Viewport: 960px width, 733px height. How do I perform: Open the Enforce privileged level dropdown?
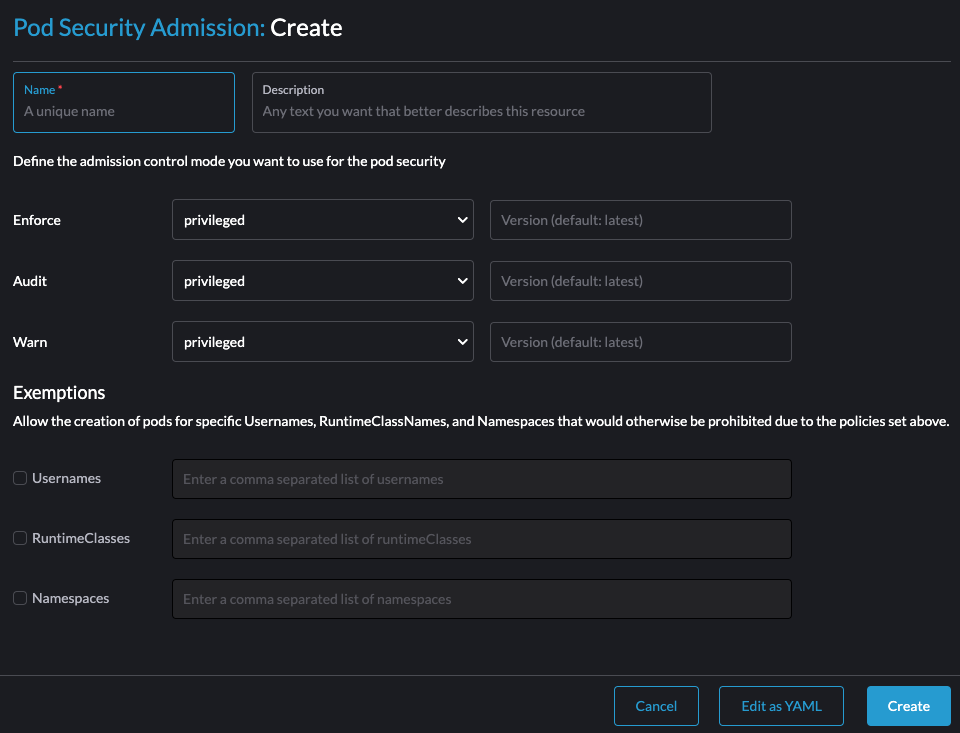tap(323, 220)
